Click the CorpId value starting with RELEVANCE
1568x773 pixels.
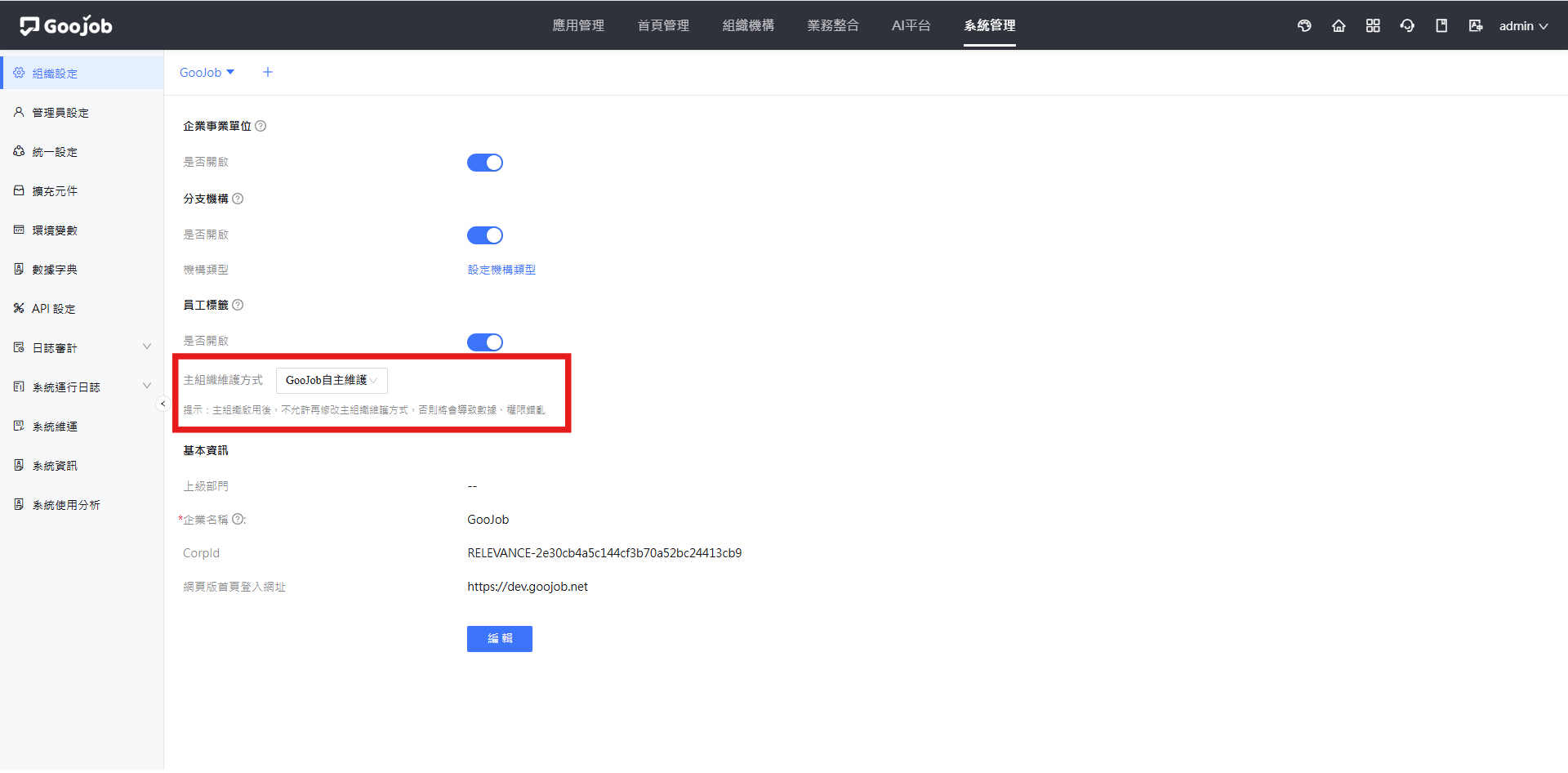click(604, 553)
